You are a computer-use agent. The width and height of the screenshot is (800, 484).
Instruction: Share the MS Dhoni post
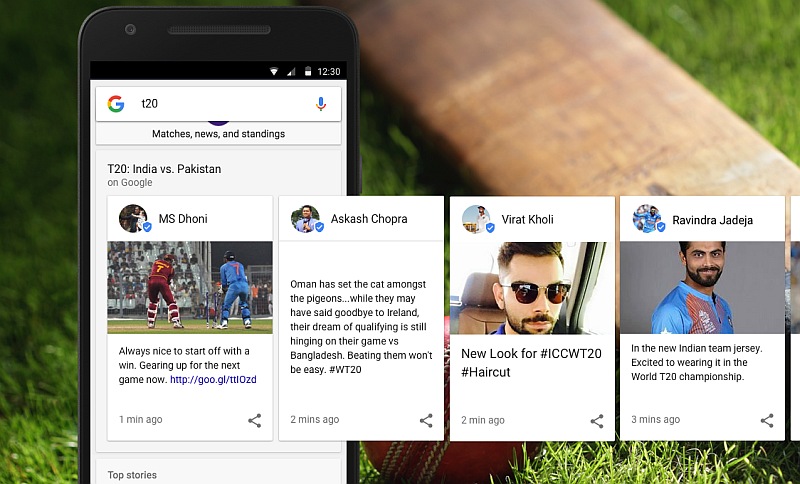point(255,420)
